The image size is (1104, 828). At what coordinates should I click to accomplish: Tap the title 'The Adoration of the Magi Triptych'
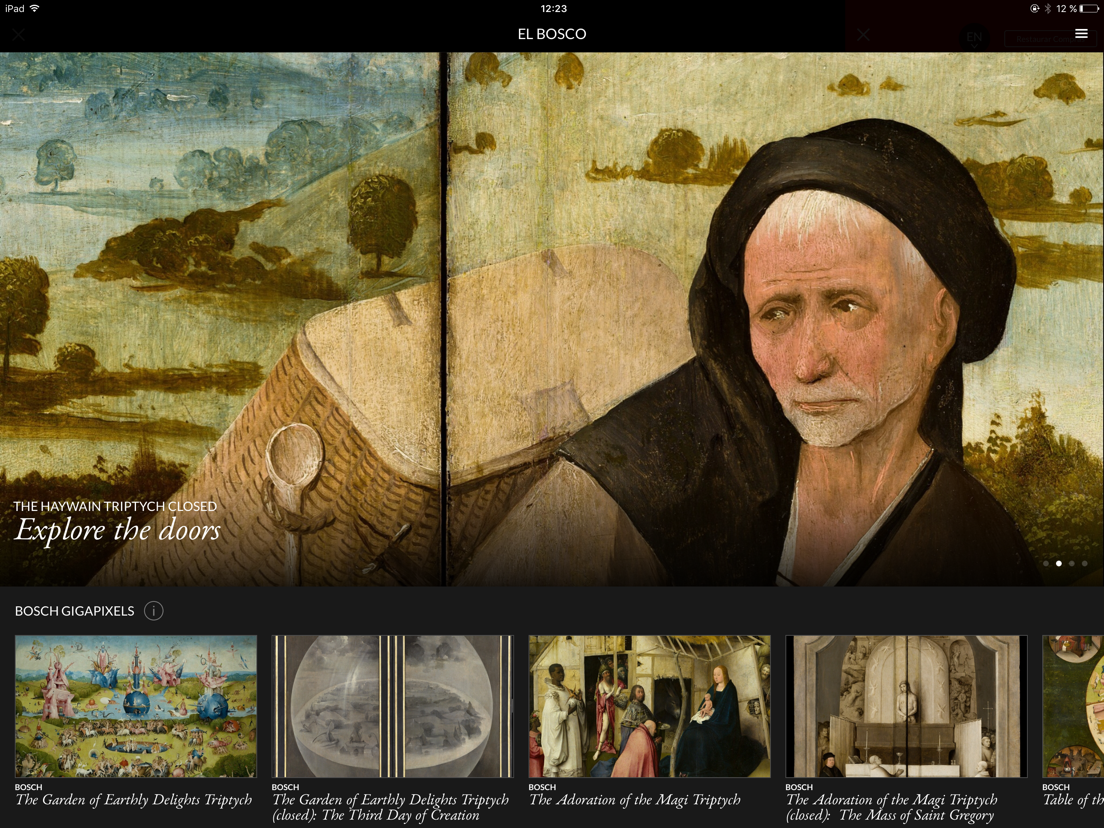point(635,800)
